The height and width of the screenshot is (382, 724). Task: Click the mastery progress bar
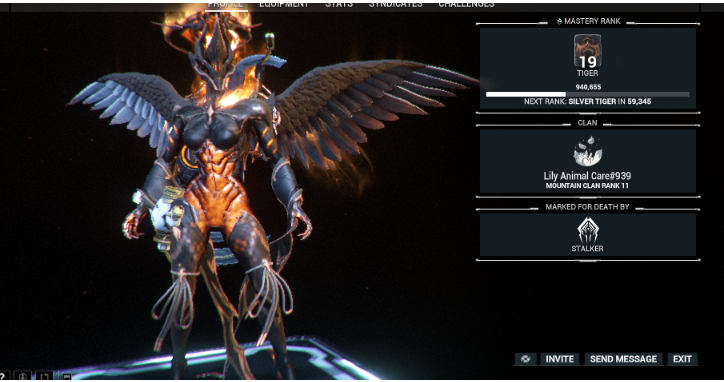click(588, 94)
